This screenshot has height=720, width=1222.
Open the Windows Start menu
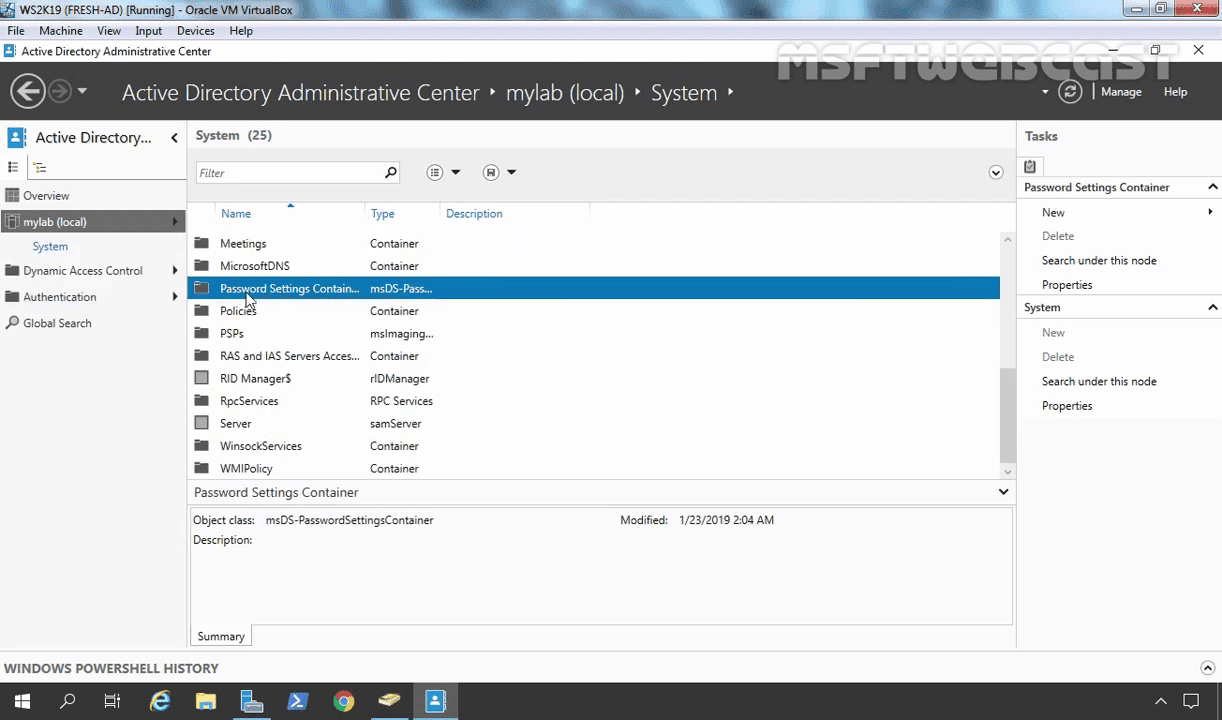(x=22, y=702)
